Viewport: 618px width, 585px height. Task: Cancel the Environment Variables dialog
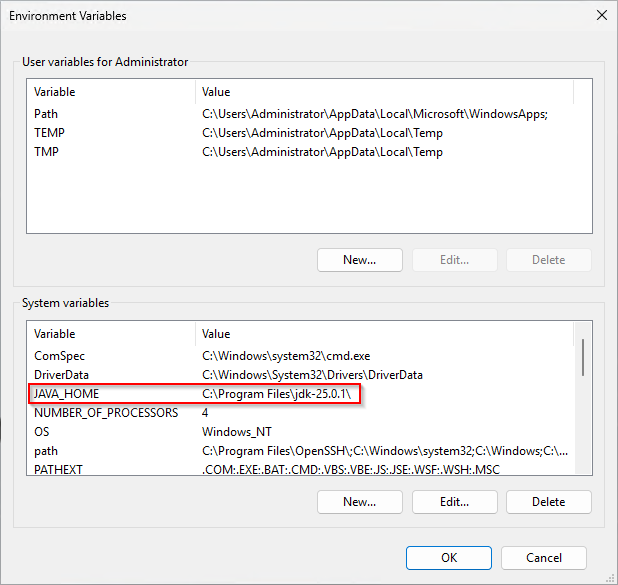coord(543,558)
